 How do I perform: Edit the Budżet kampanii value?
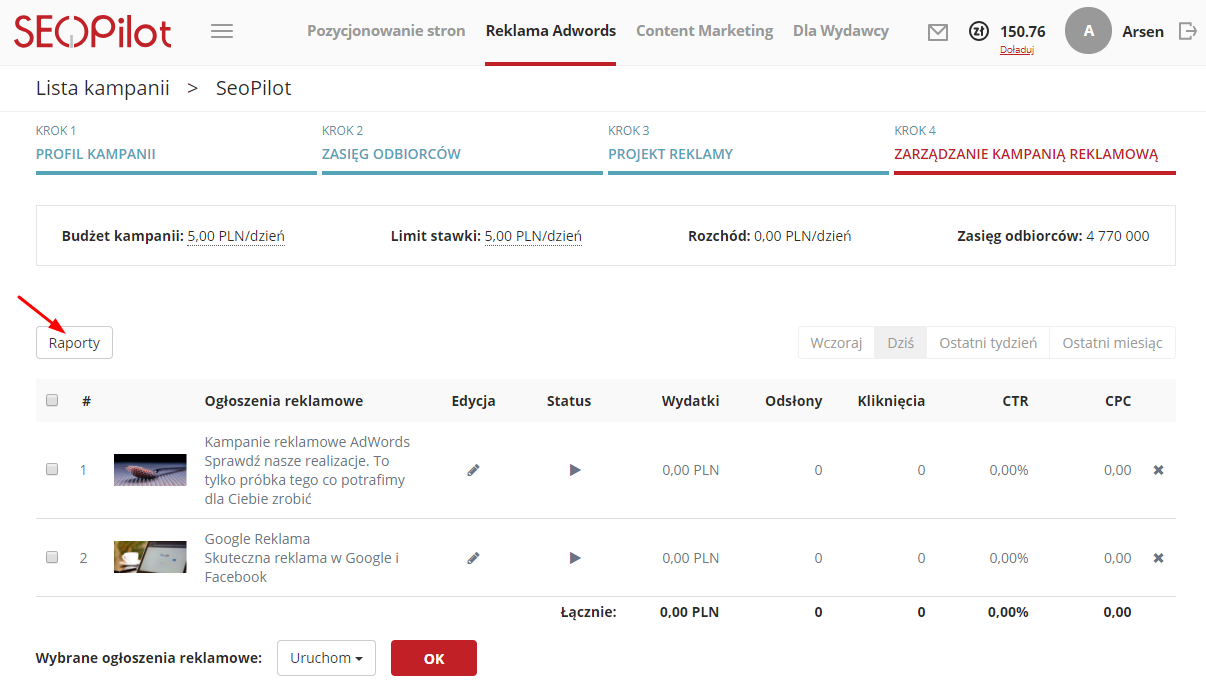coord(236,237)
